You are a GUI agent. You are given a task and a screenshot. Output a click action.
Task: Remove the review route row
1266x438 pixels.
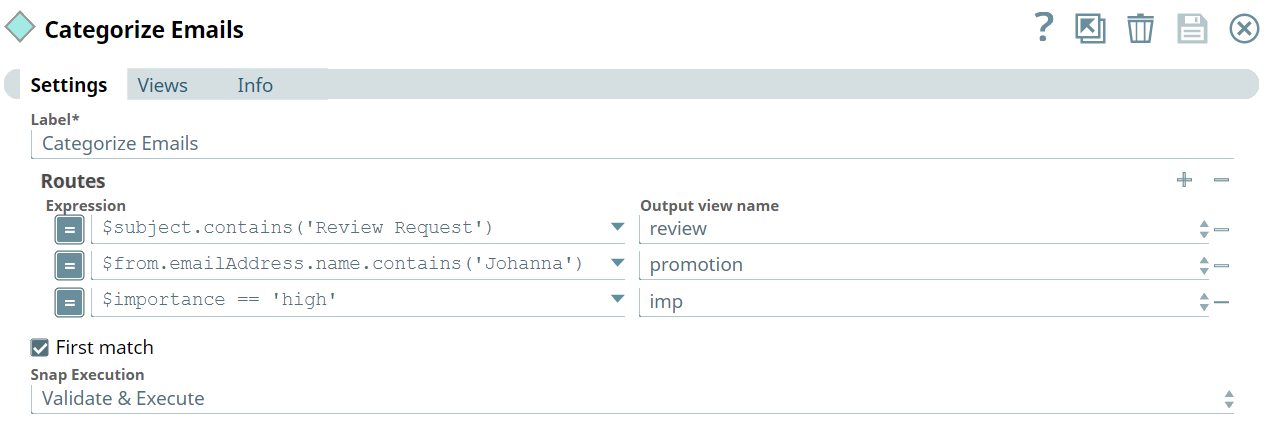coord(1221,229)
